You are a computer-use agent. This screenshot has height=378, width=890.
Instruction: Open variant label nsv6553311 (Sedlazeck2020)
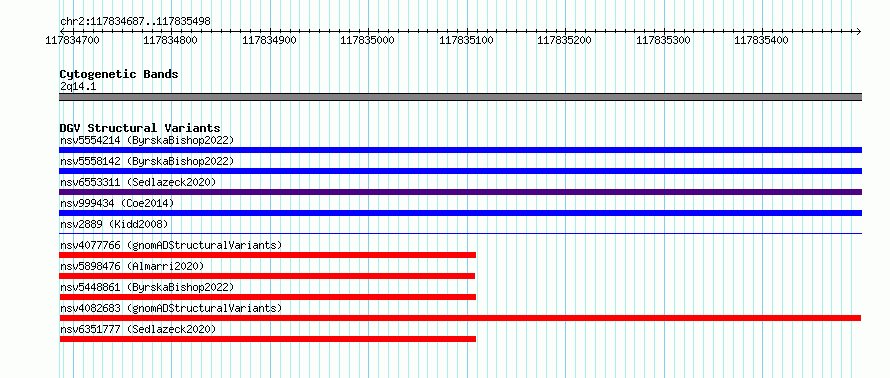[138, 182]
